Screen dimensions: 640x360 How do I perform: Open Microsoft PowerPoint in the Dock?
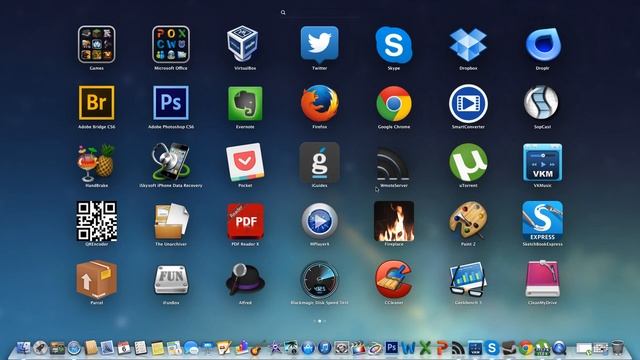(x=442, y=348)
